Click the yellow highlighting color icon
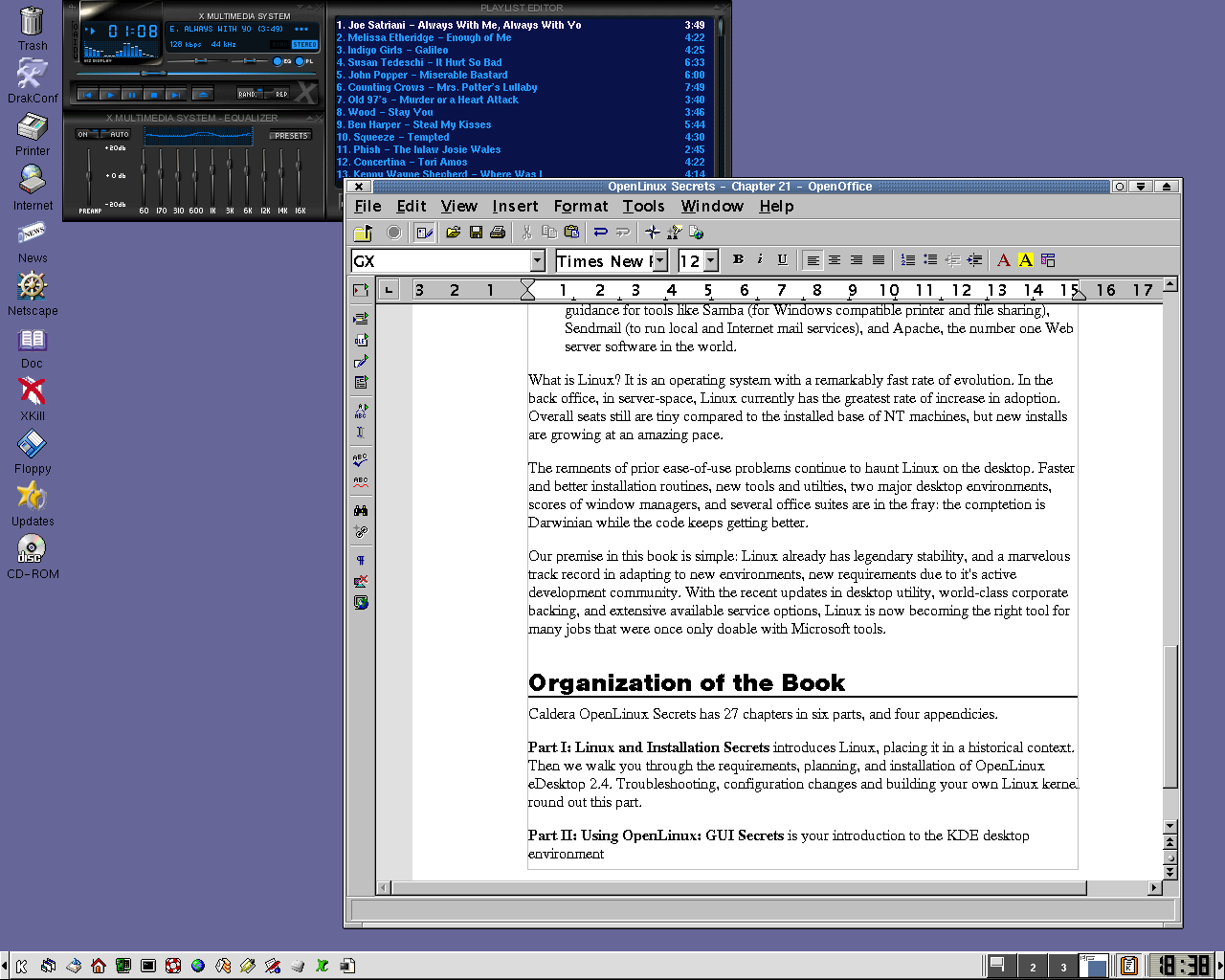 [1025, 260]
